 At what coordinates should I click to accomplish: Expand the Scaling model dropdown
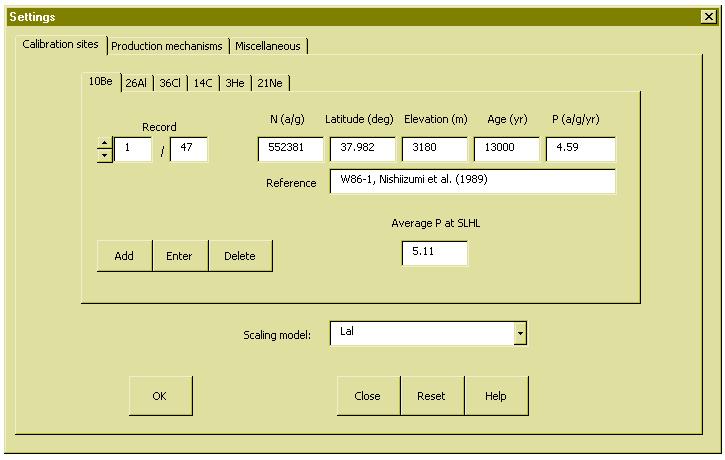pyautogui.click(x=519, y=334)
